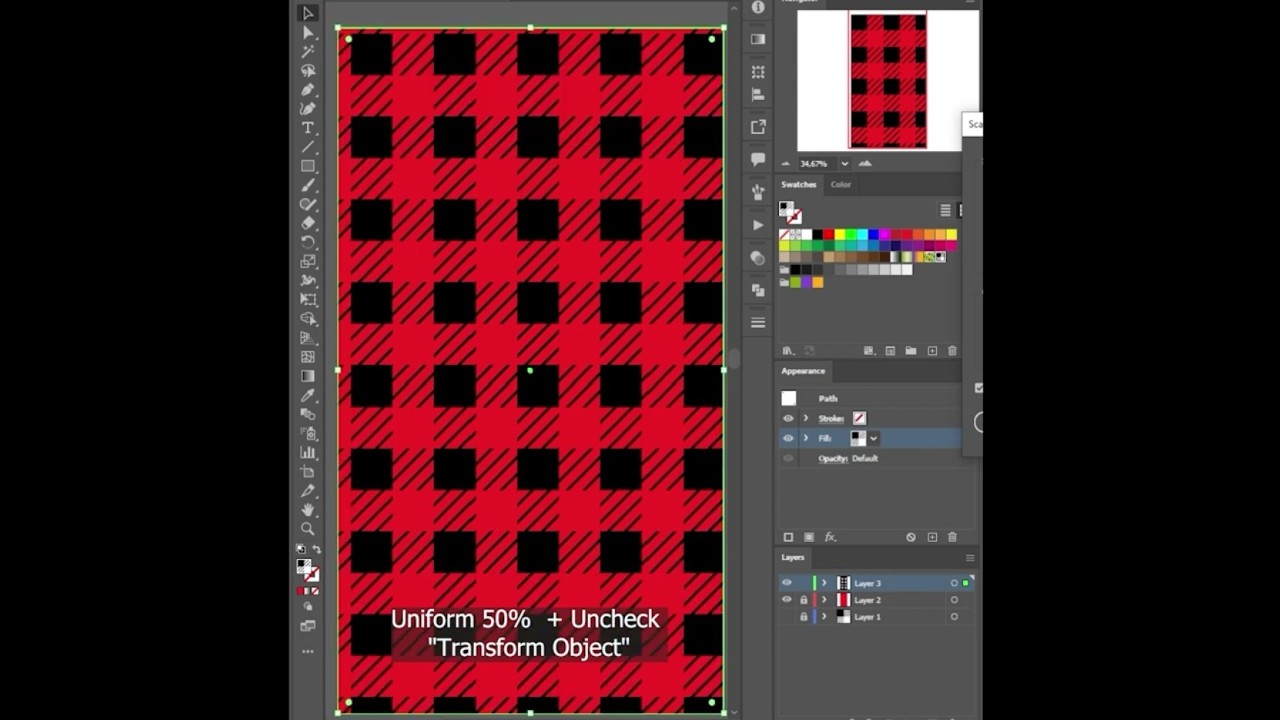The width and height of the screenshot is (1280, 720).
Task: Select the Scale tool
Action: click(308, 261)
